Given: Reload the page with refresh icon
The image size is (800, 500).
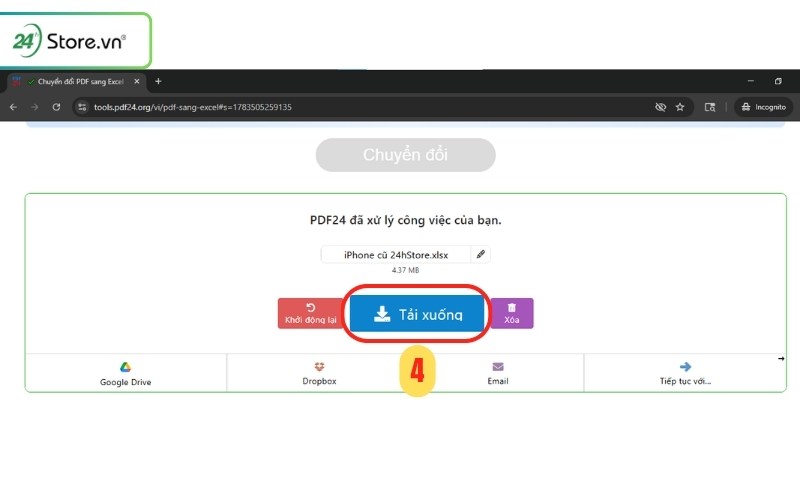Looking at the screenshot, I should (56, 107).
